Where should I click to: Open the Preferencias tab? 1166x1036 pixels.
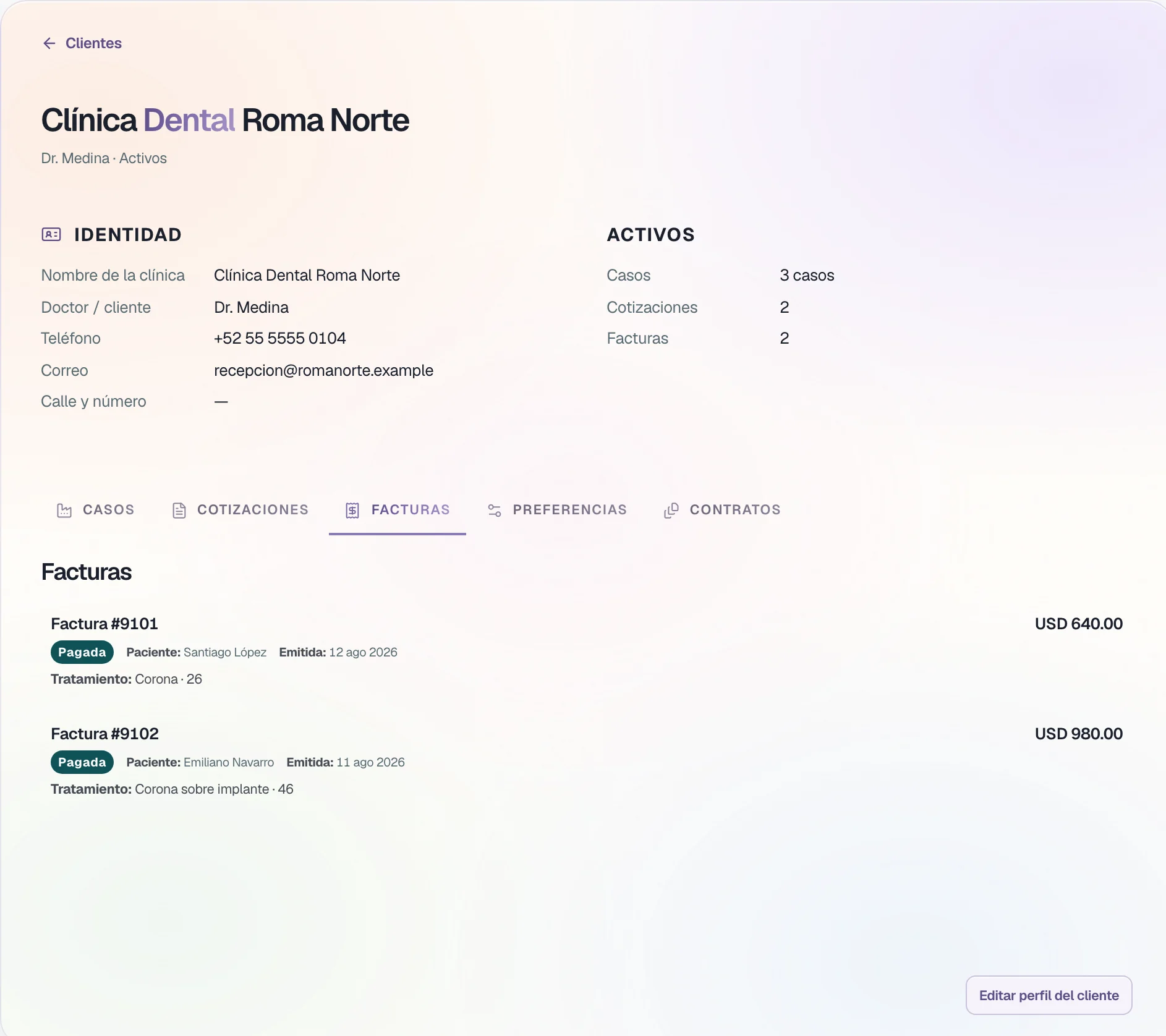coord(557,510)
